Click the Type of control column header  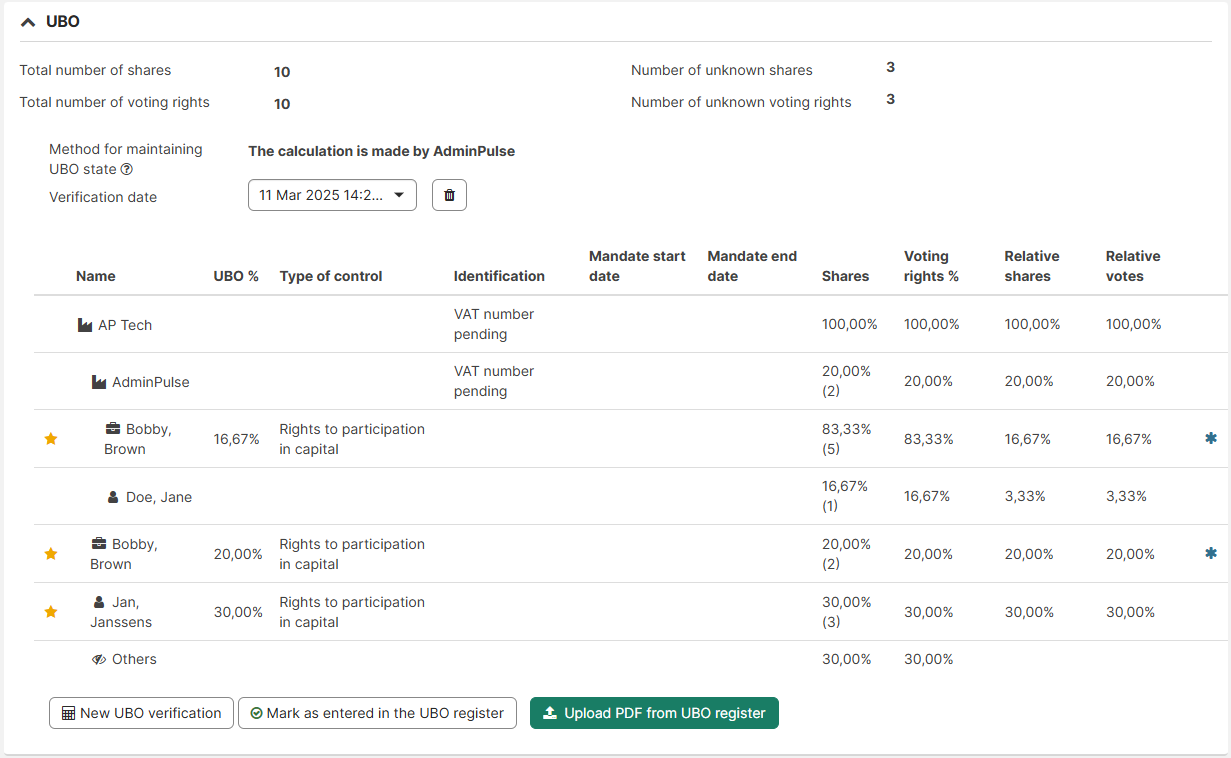pos(331,276)
